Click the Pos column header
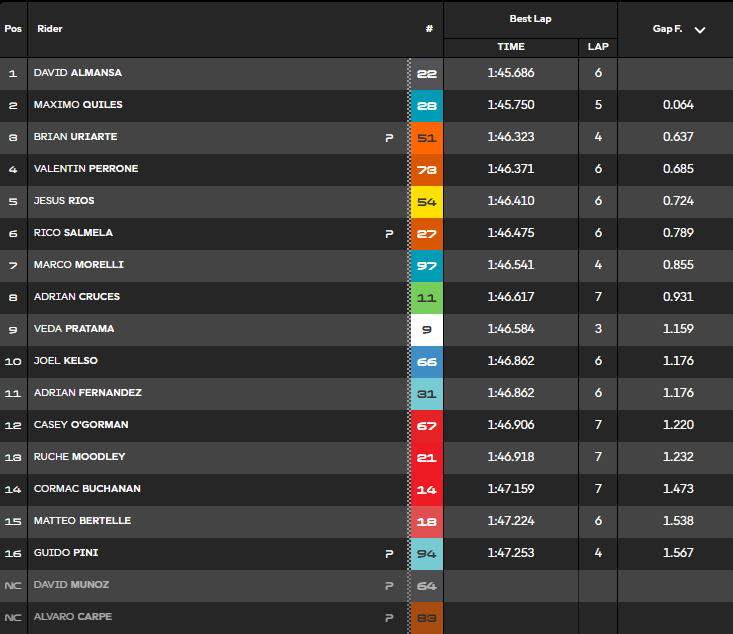The height and width of the screenshot is (634, 733). (x=13, y=29)
